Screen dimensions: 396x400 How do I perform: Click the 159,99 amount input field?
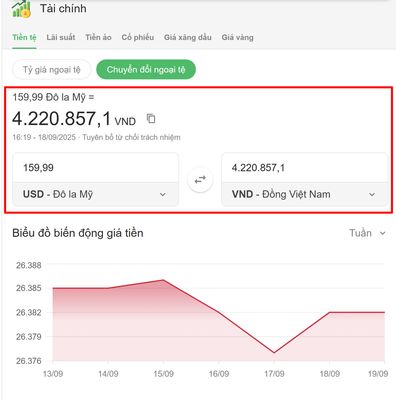tap(96, 168)
